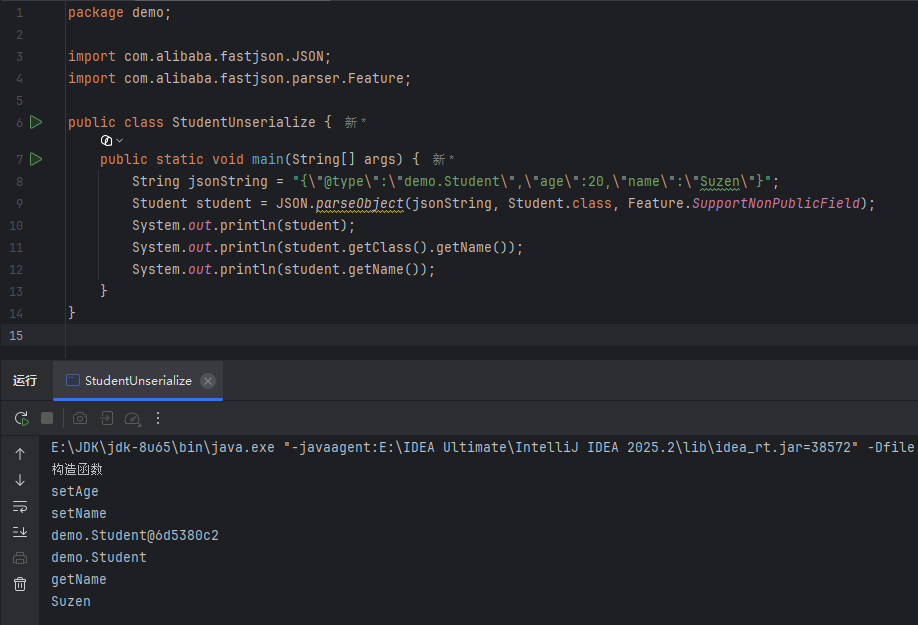This screenshot has height=625, width=918.
Task: Run main method from gutter arrow
Action: click(36, 159)
